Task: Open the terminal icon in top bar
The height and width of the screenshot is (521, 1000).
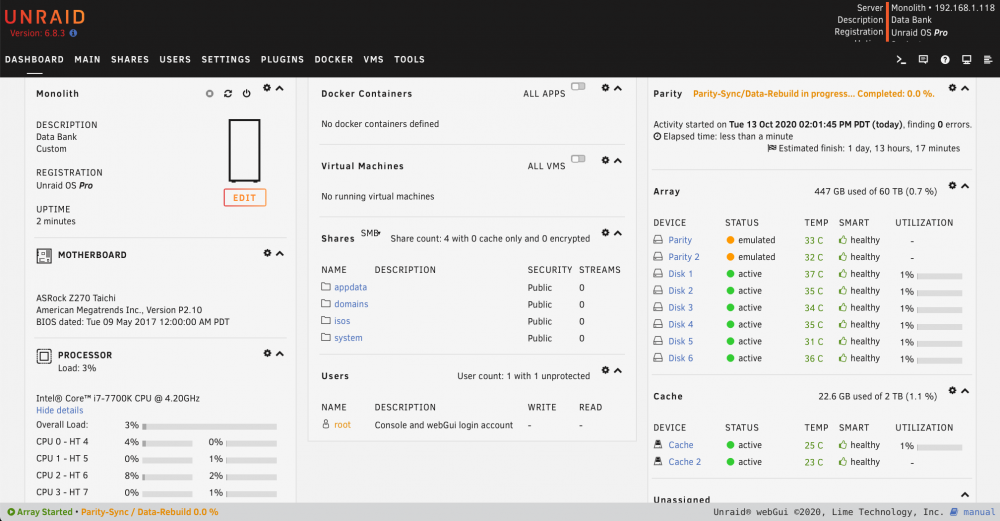Action: (901, 59)
